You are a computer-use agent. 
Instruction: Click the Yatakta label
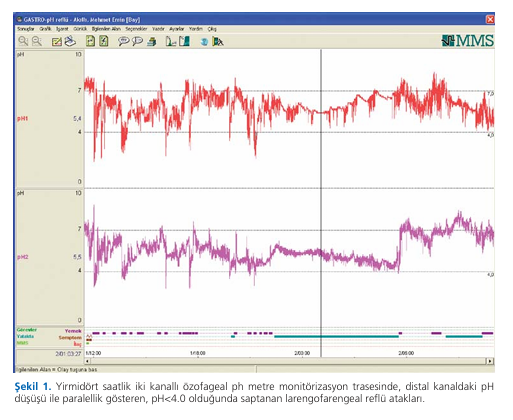[x=25, y=336]
